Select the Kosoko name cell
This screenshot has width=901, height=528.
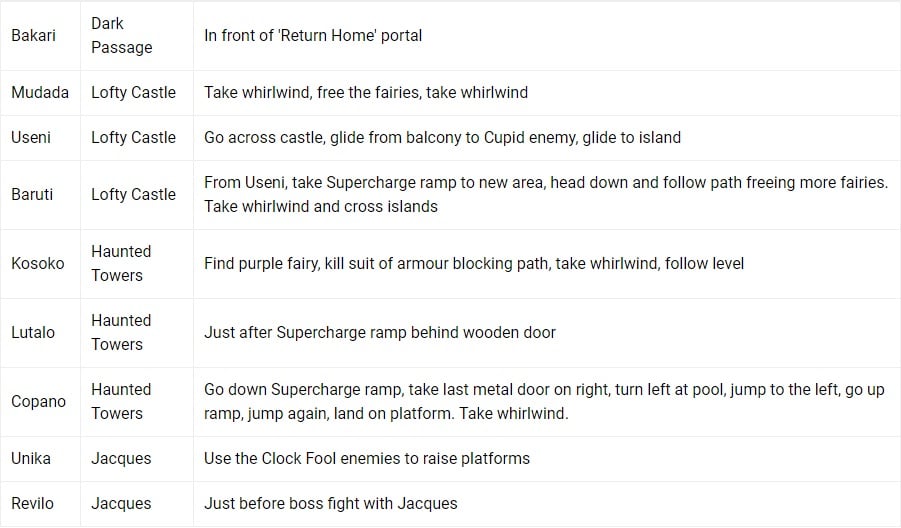(x=37, y=263)
